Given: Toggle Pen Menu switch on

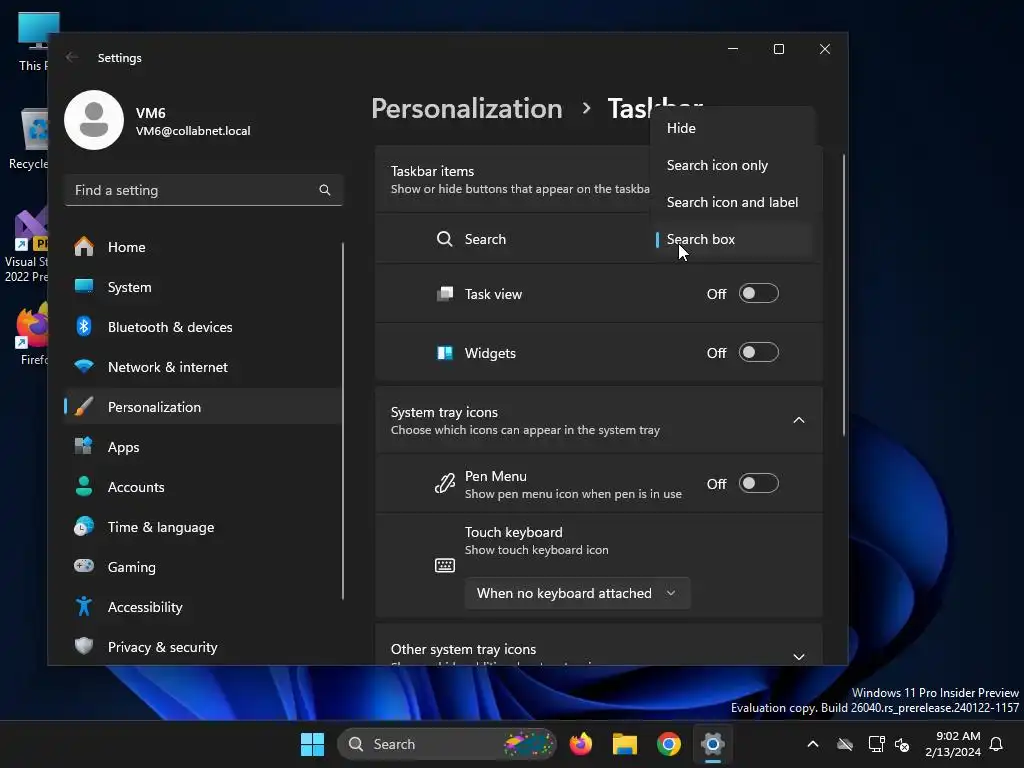Looking at the screenshot, I should tap(759, 483).
